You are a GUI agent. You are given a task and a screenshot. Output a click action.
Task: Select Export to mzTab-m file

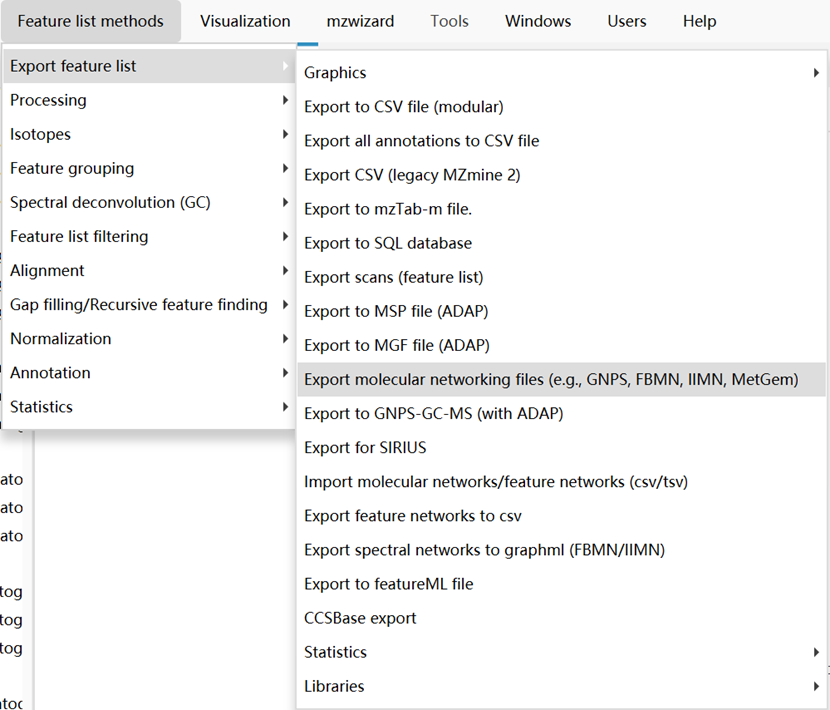388,209
